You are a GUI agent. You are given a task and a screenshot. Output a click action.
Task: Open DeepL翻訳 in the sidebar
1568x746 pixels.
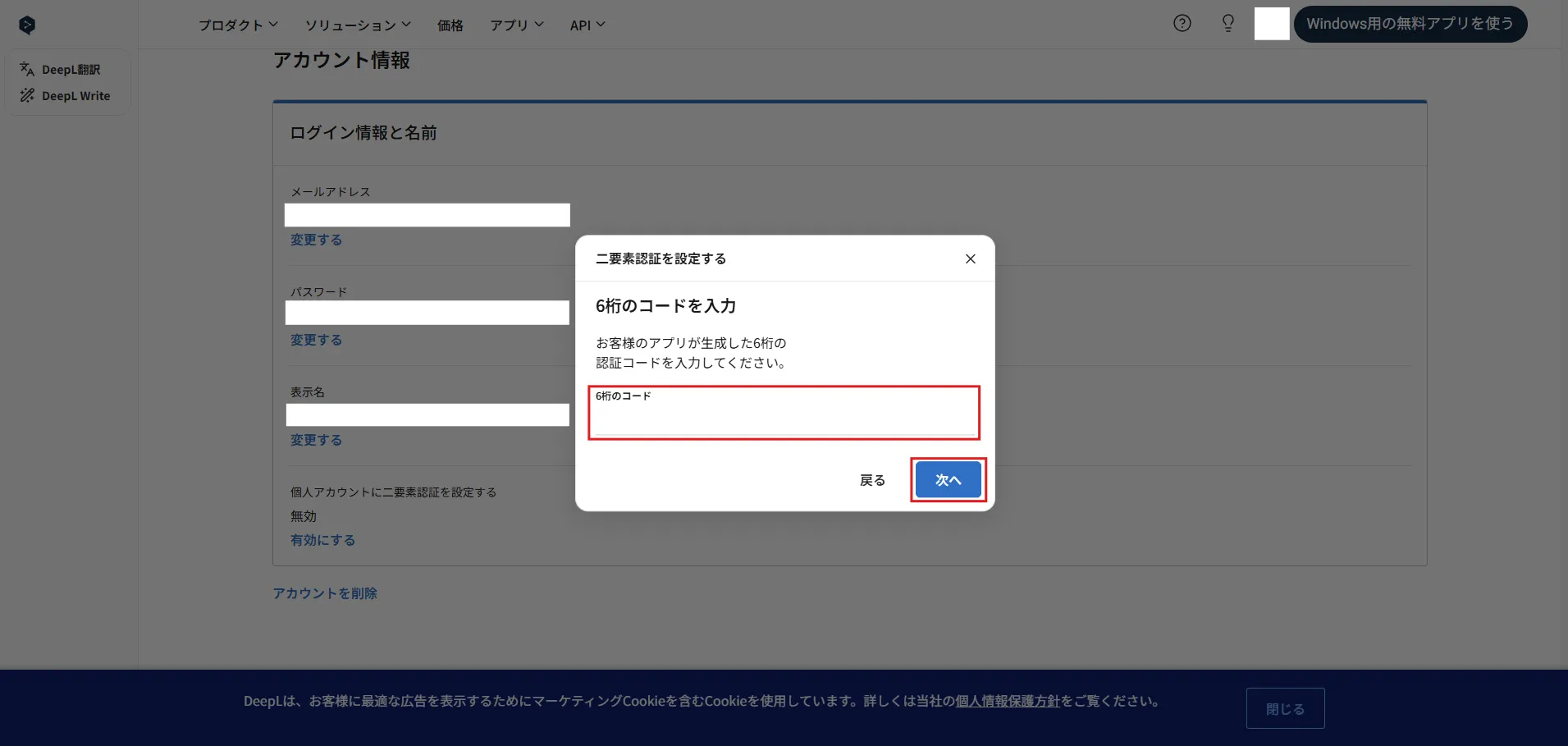point(60,70)
